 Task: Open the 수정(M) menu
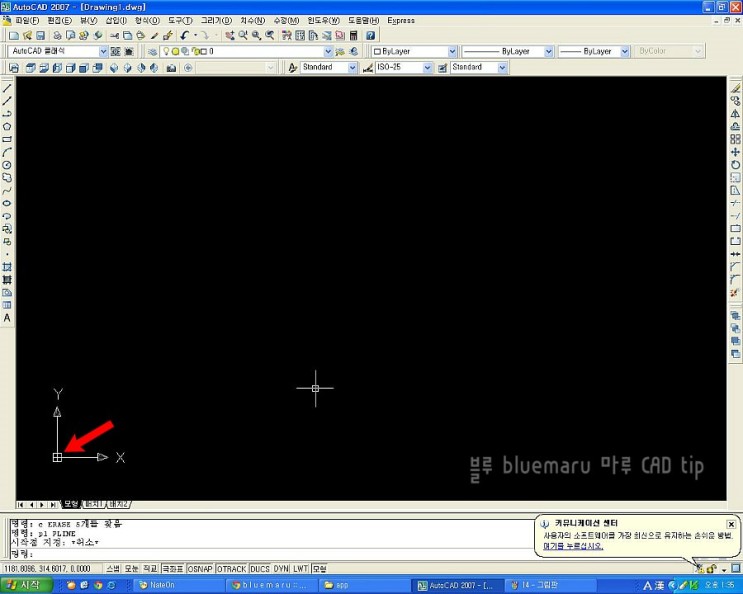point(286,20)
